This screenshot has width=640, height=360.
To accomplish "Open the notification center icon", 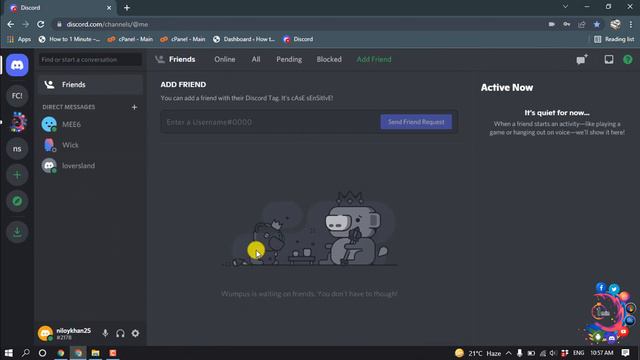I will tap(625, 353).
